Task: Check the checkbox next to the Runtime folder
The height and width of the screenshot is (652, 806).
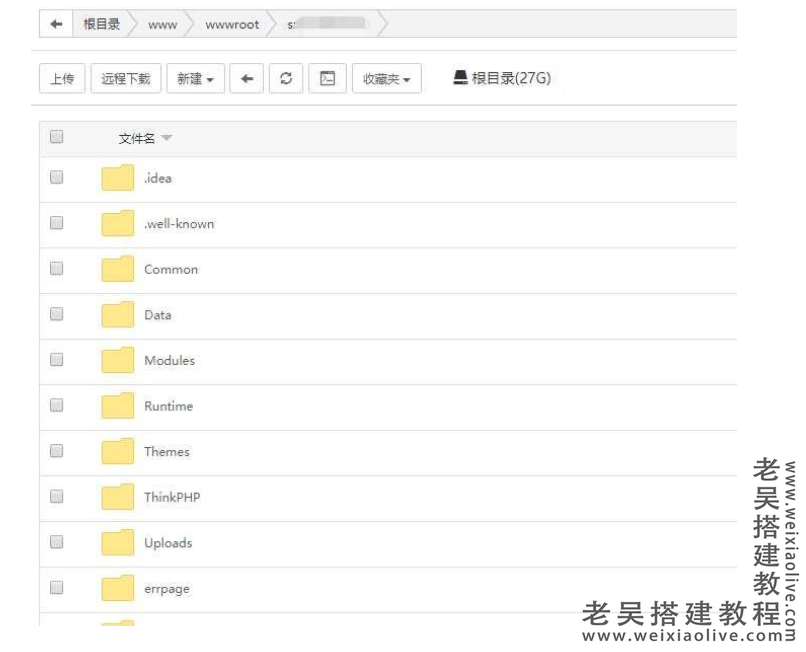Action: click(x=56, y=404)
